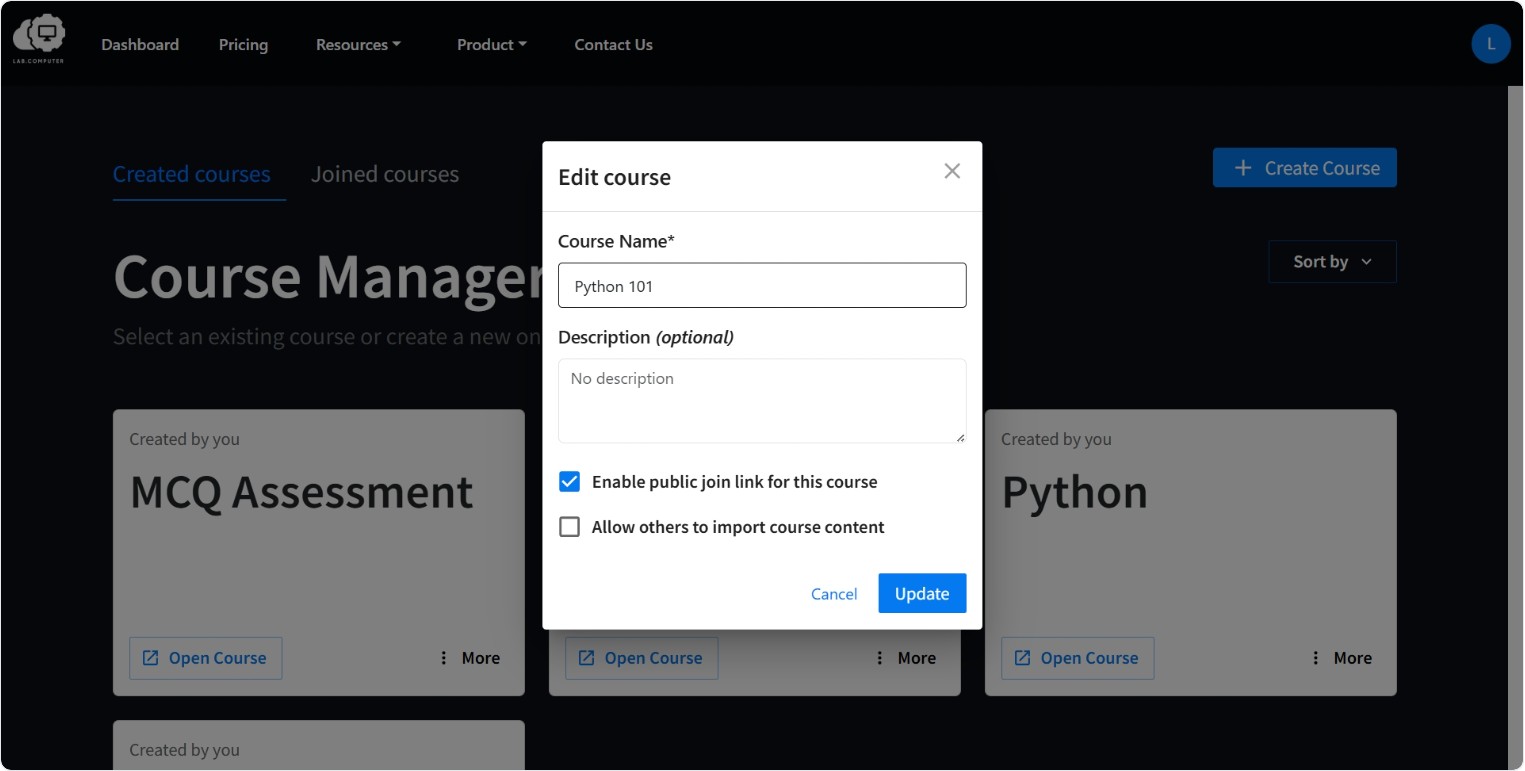Click the external-link icon on the Python card
The image size is (1525, 771).
click(x=1023, y=658)
